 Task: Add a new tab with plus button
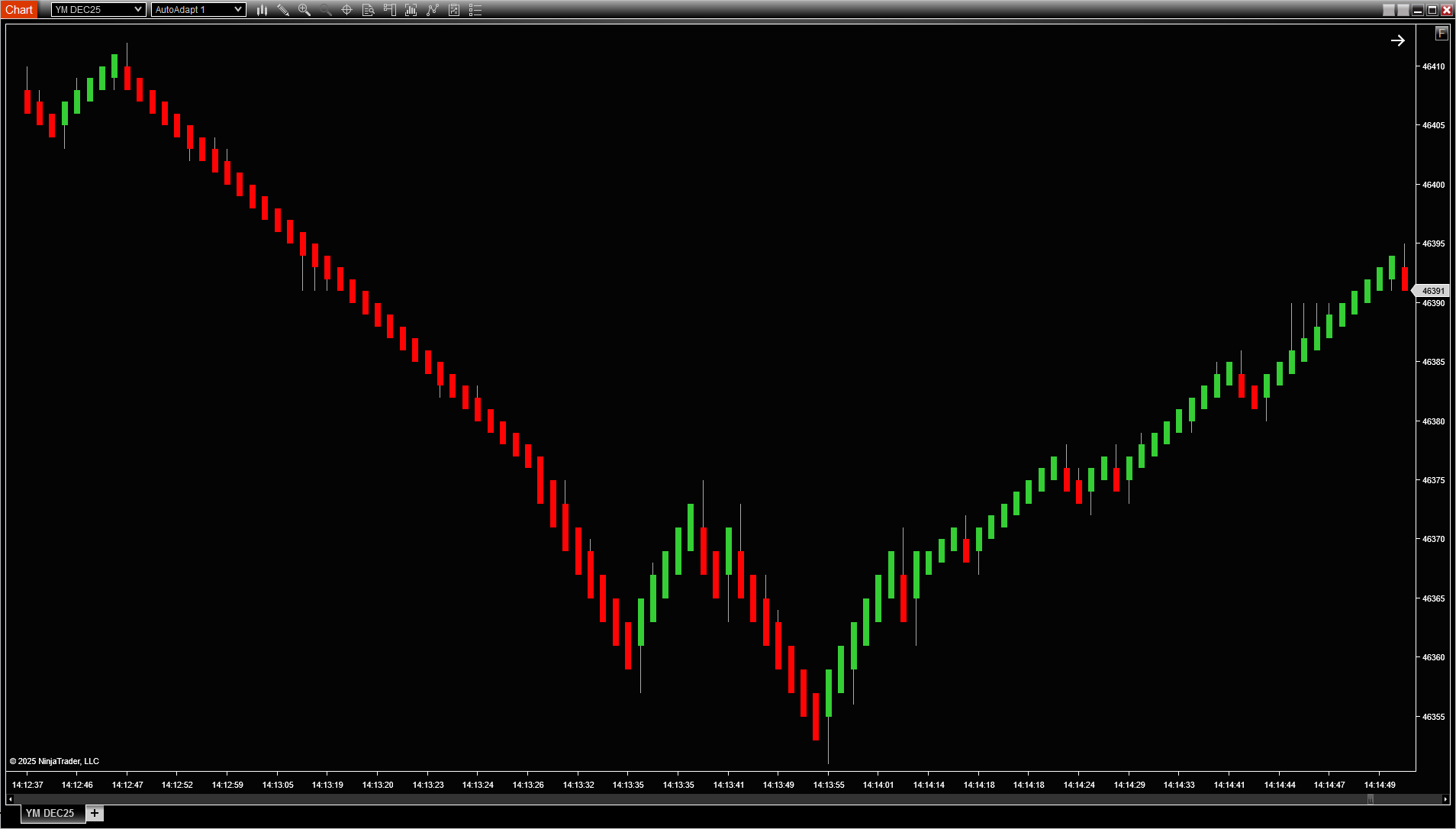pyautogui.click(x=95, y=813)
